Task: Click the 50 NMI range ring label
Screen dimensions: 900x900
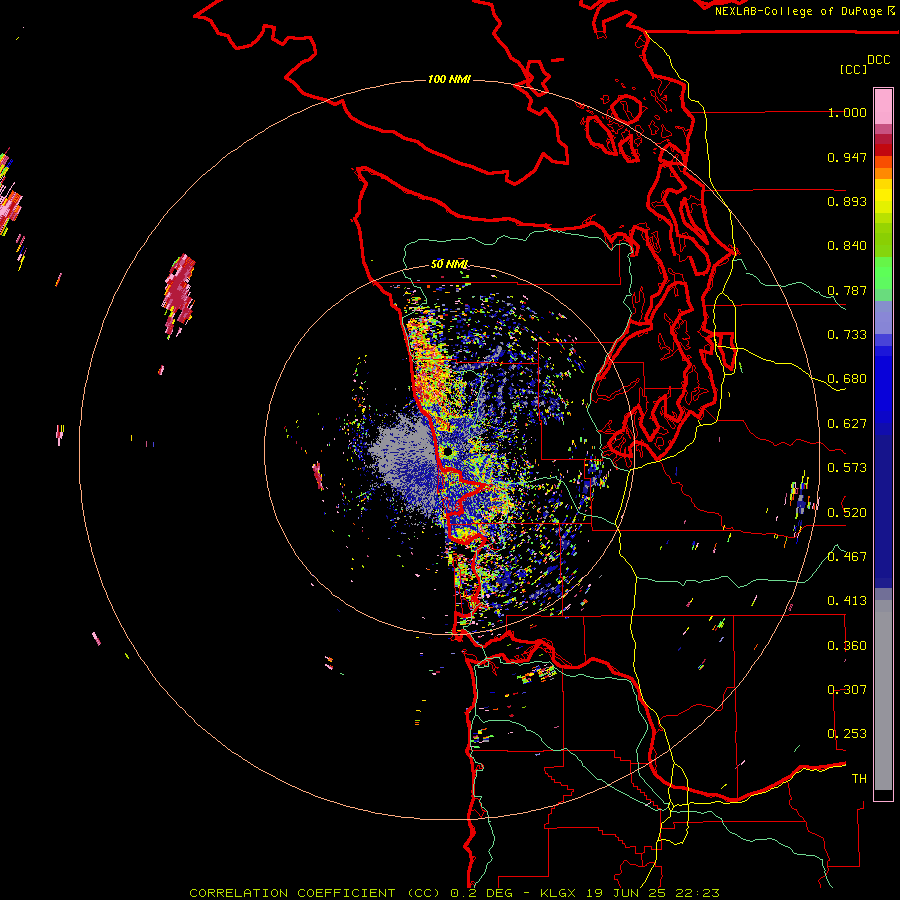Action: click(x=449, y=264)
